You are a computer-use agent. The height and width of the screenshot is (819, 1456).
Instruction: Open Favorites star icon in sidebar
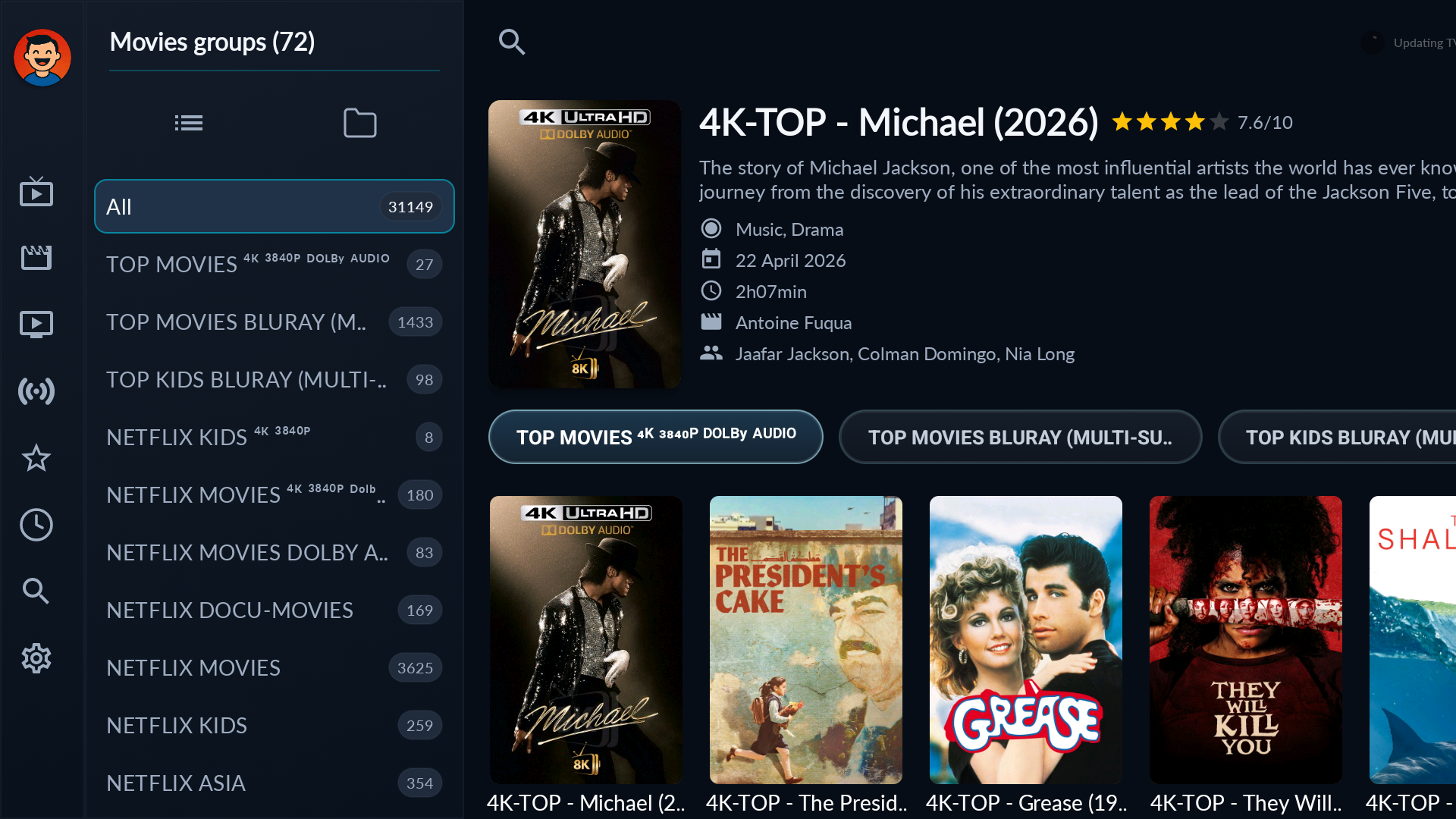pyautogui.click(x=36, y=458)
